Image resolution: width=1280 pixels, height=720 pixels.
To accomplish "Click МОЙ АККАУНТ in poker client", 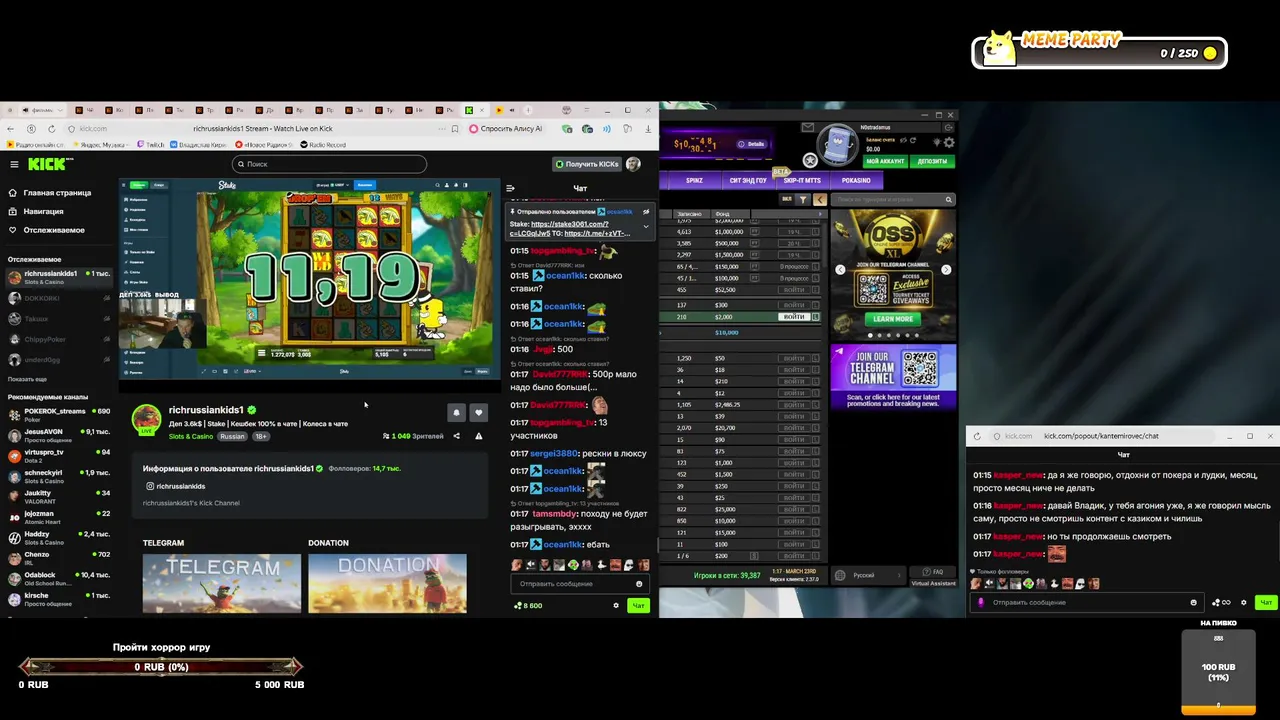I will tap(885, 161).
